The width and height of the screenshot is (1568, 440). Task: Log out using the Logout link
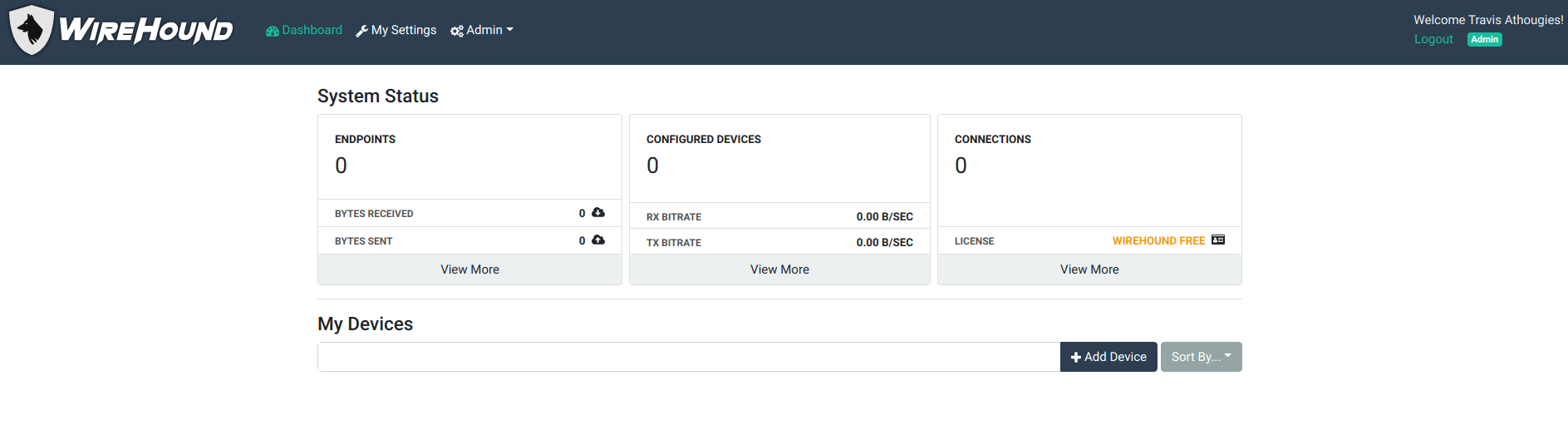click(x=1433, y=39)
